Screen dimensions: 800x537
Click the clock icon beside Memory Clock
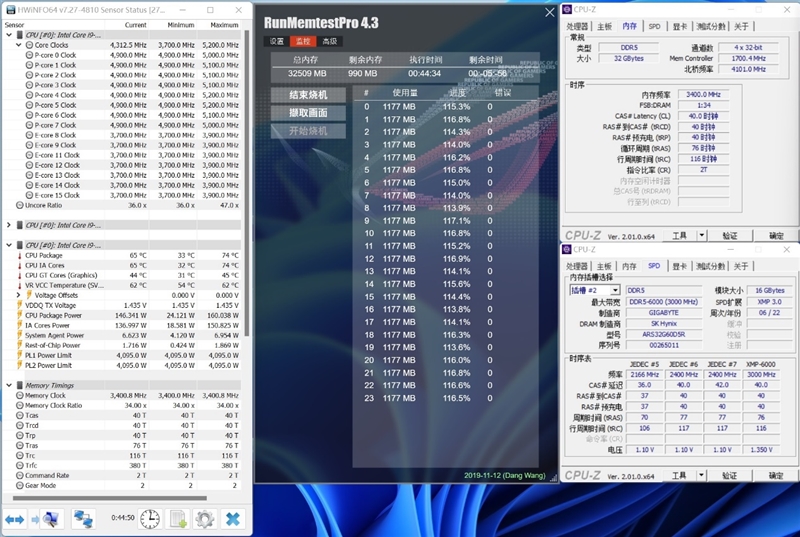(x=19, y=395)
